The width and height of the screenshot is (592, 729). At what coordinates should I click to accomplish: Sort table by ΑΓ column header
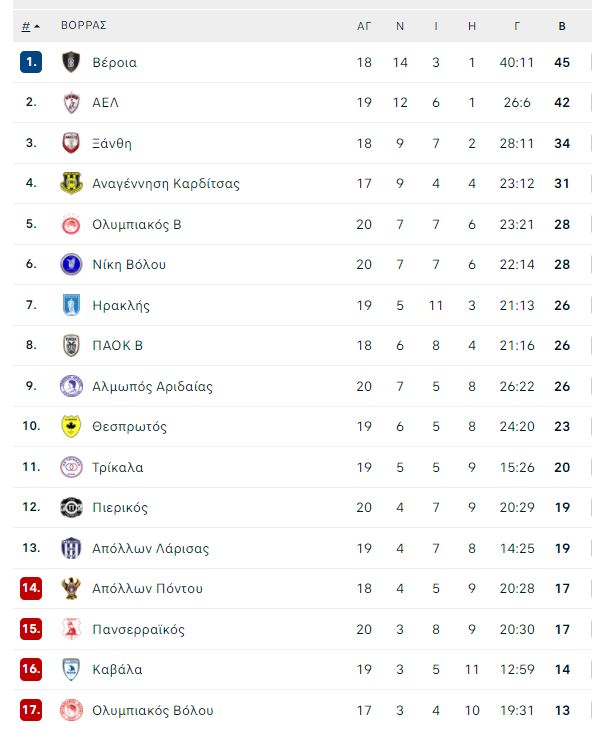click(364, 26)
